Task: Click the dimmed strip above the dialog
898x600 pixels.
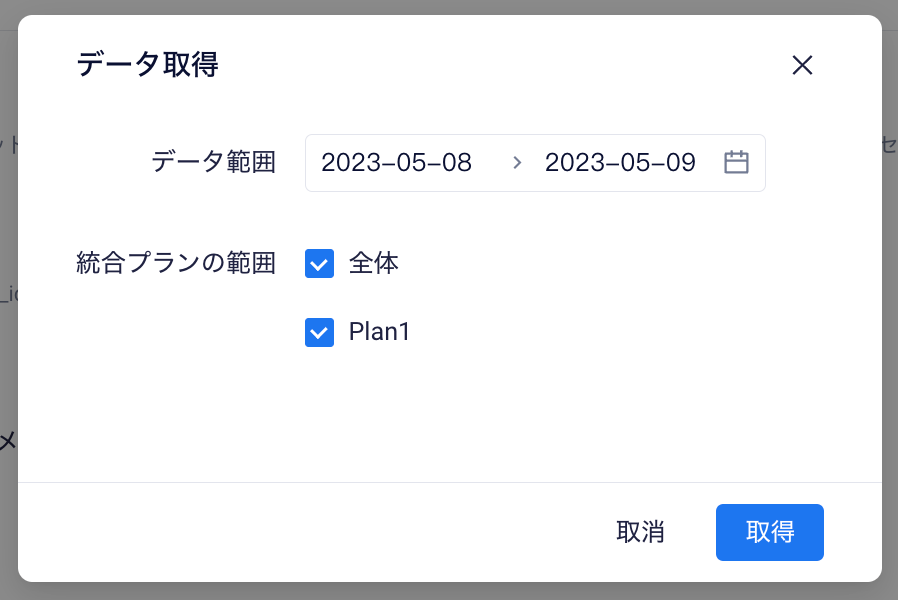Action: click(x=450, y=6)
